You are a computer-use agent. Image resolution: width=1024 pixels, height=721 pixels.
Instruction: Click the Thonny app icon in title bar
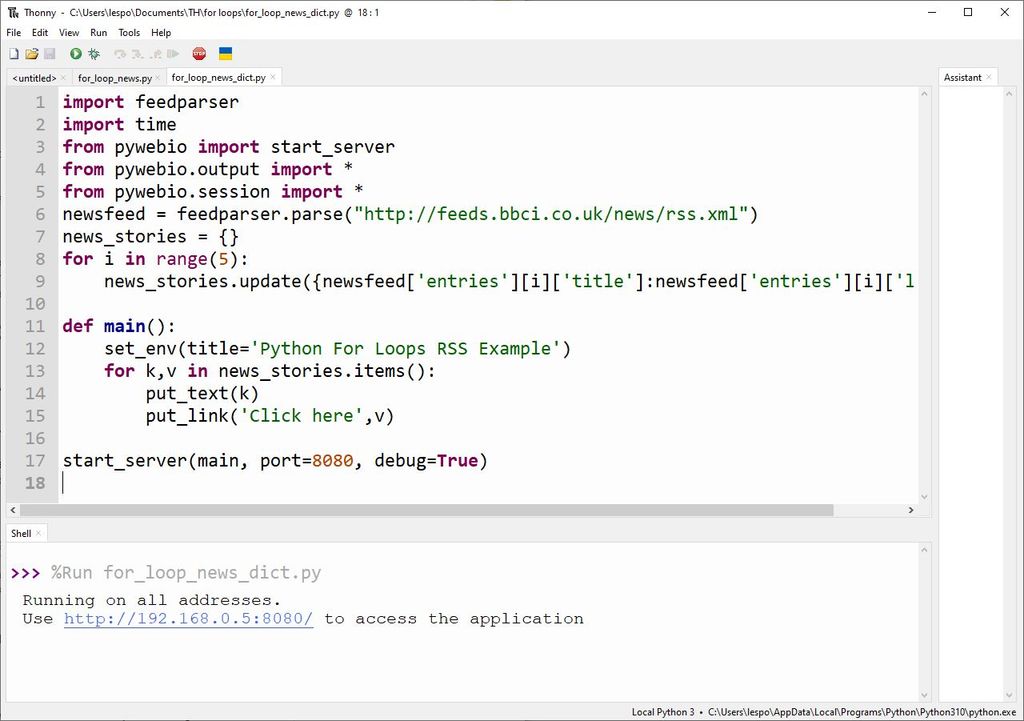point(13,12)
